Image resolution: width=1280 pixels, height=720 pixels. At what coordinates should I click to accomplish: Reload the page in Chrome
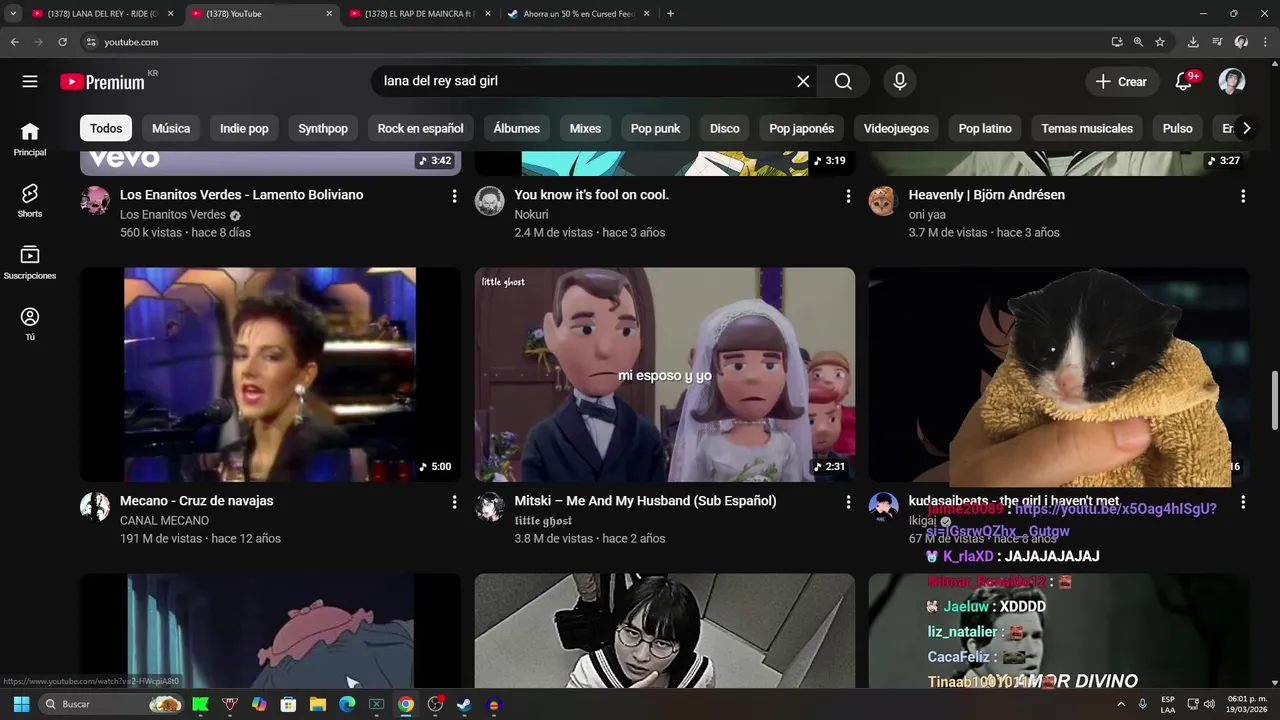click(62, 42)
